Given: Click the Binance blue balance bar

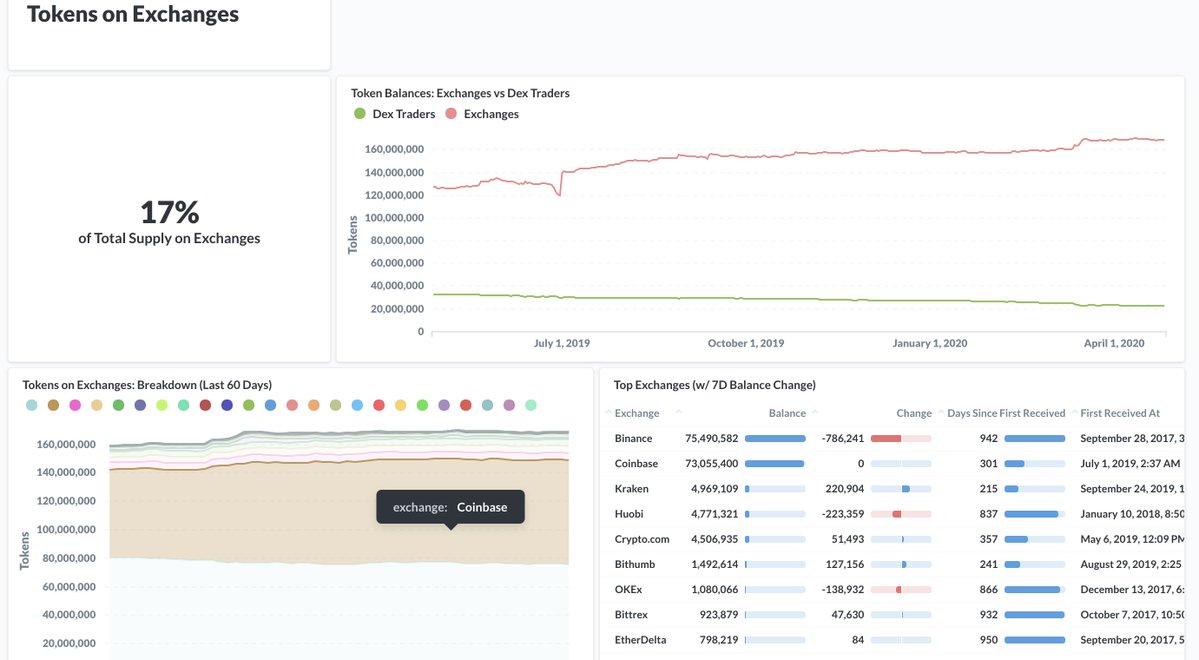Looking at the screenshot, I should (775, 438).
